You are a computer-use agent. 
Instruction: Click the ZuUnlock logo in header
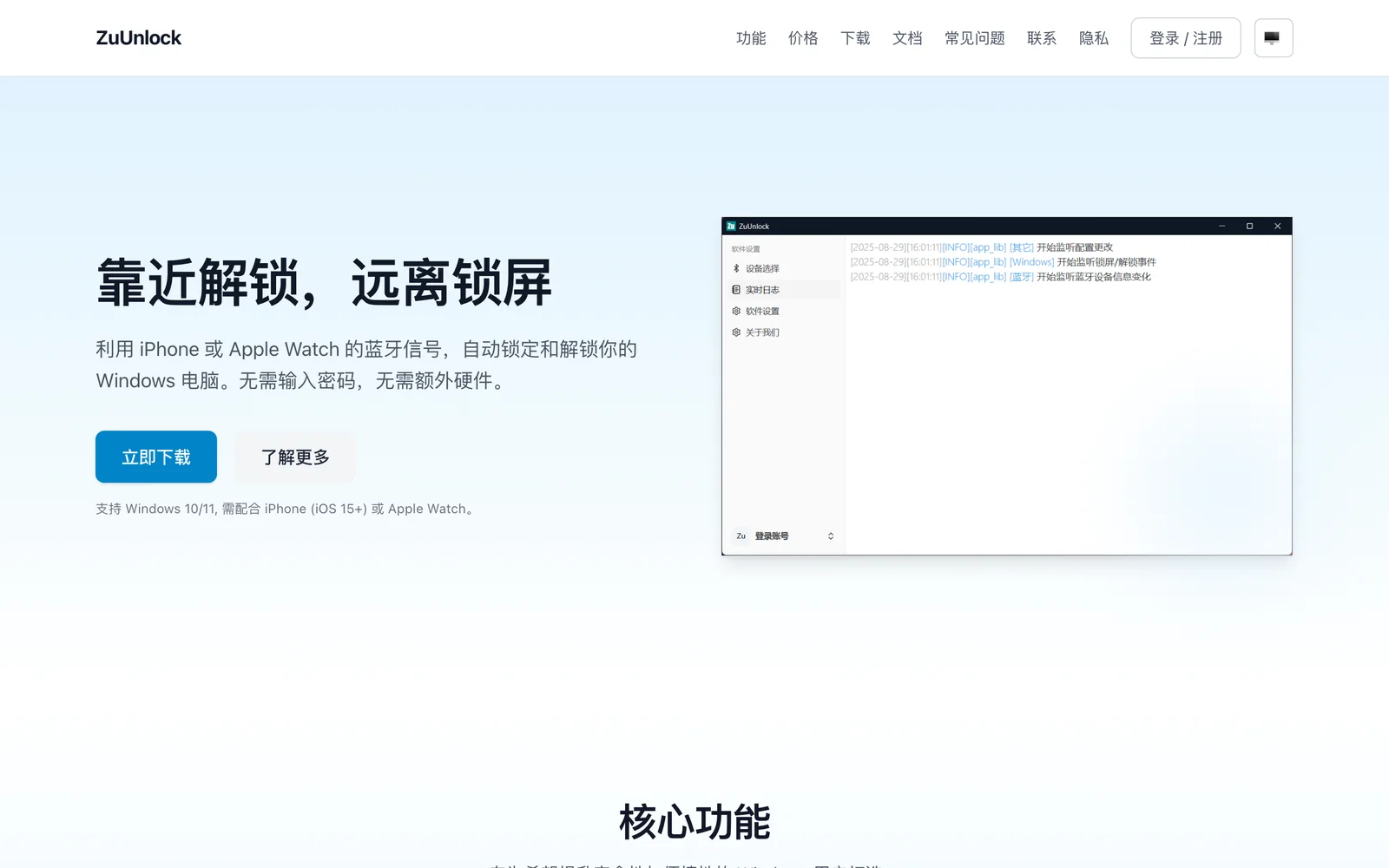coord(139,38)
